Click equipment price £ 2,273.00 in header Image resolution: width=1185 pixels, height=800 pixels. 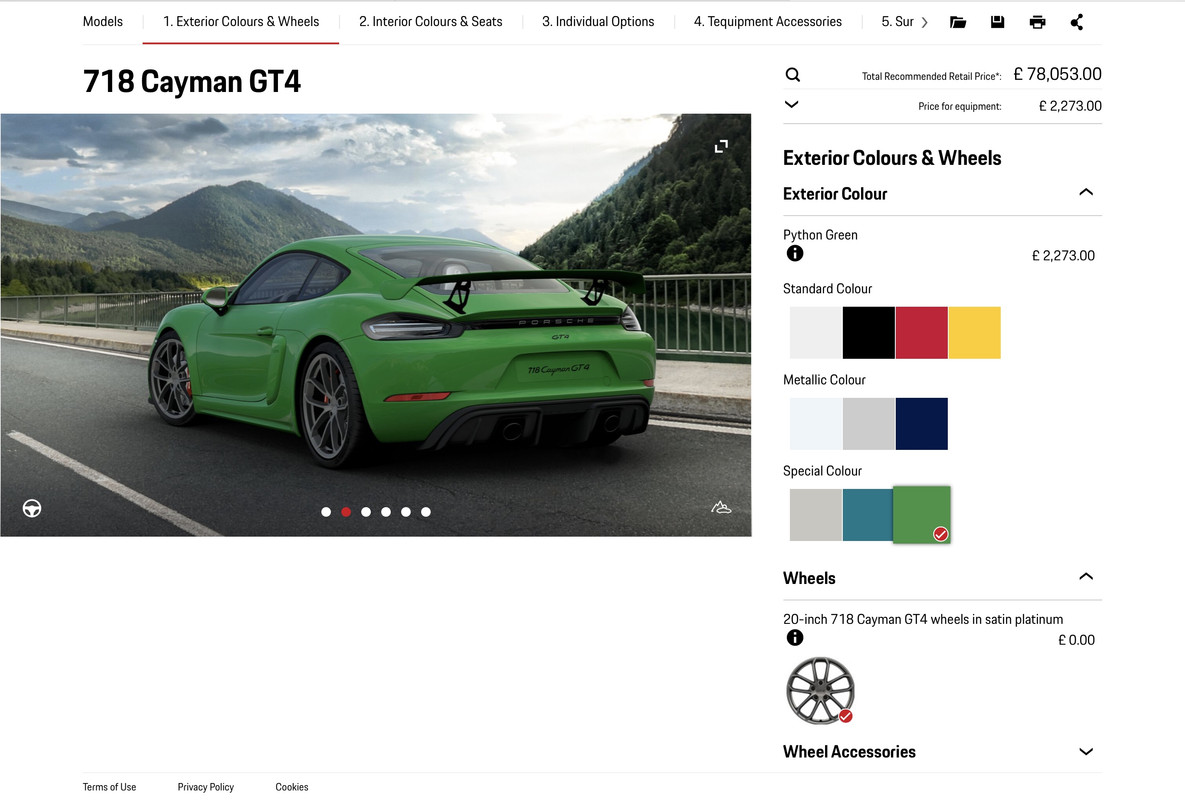1070,106
